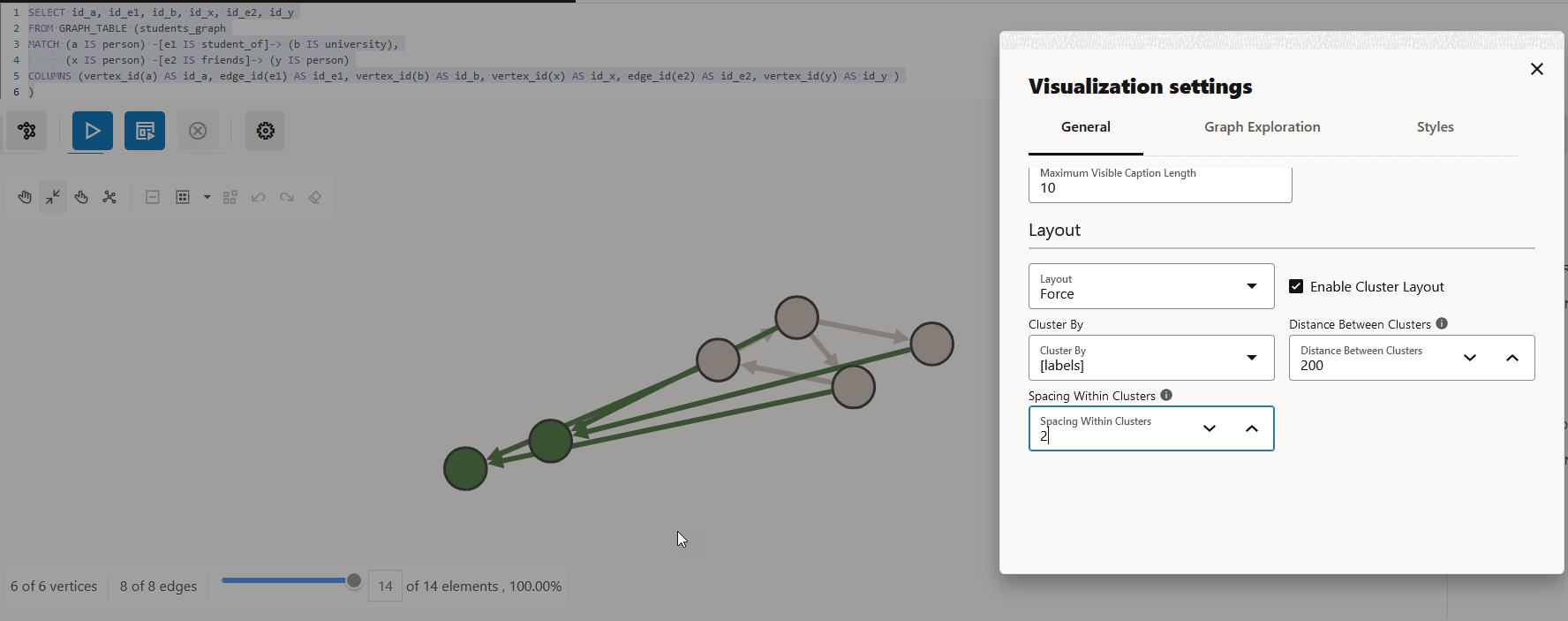
Task: Click info icon beside Spacing Within Clusters
Action: coord(1166,395)
